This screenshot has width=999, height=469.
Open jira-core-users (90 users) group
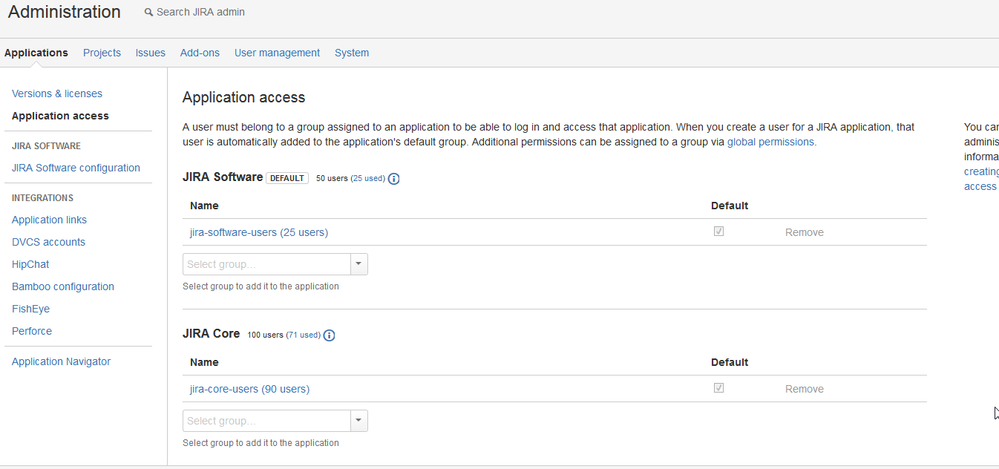(250, 389)
